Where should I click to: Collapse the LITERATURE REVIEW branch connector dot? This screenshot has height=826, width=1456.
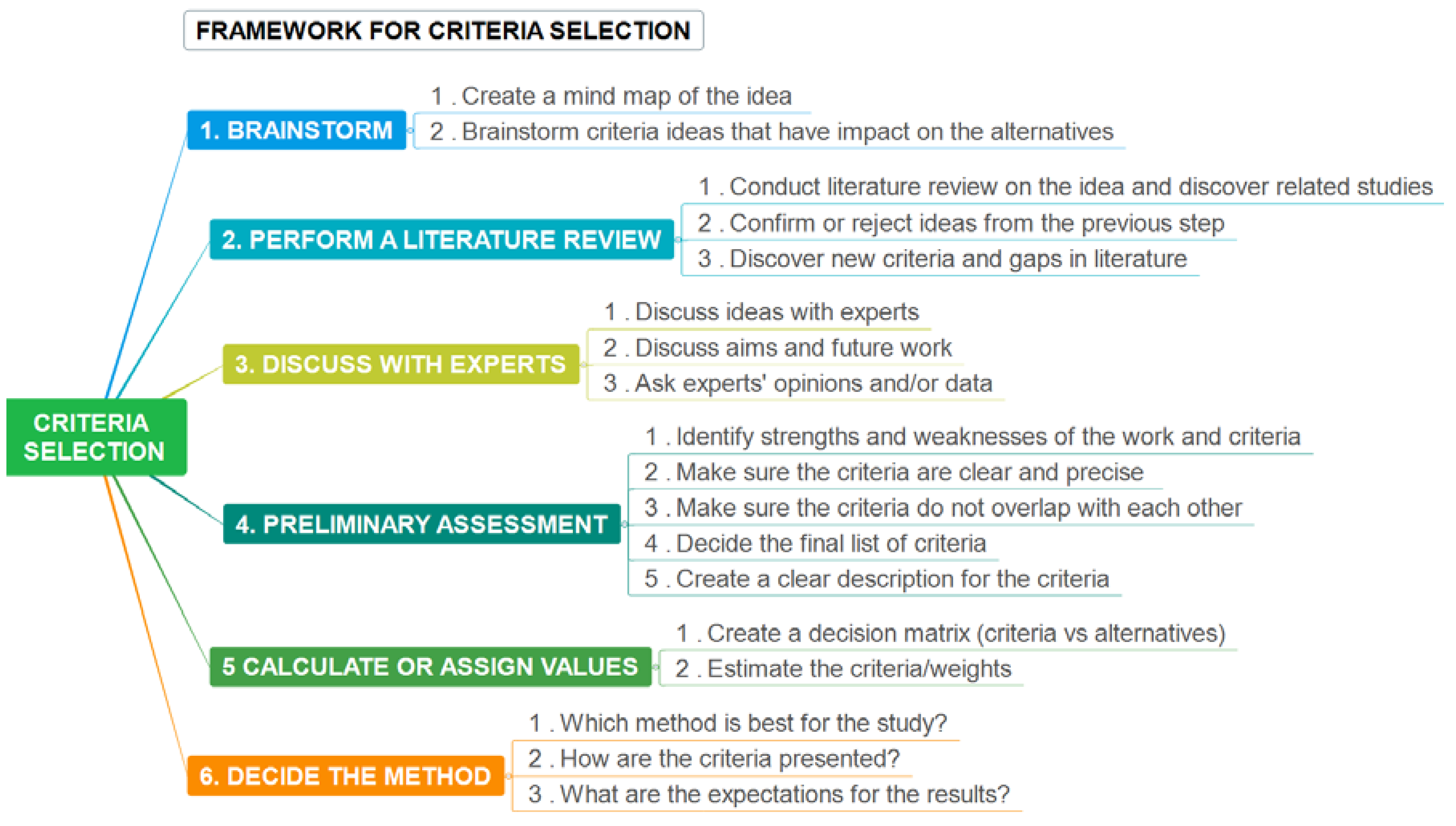[678, 240]
